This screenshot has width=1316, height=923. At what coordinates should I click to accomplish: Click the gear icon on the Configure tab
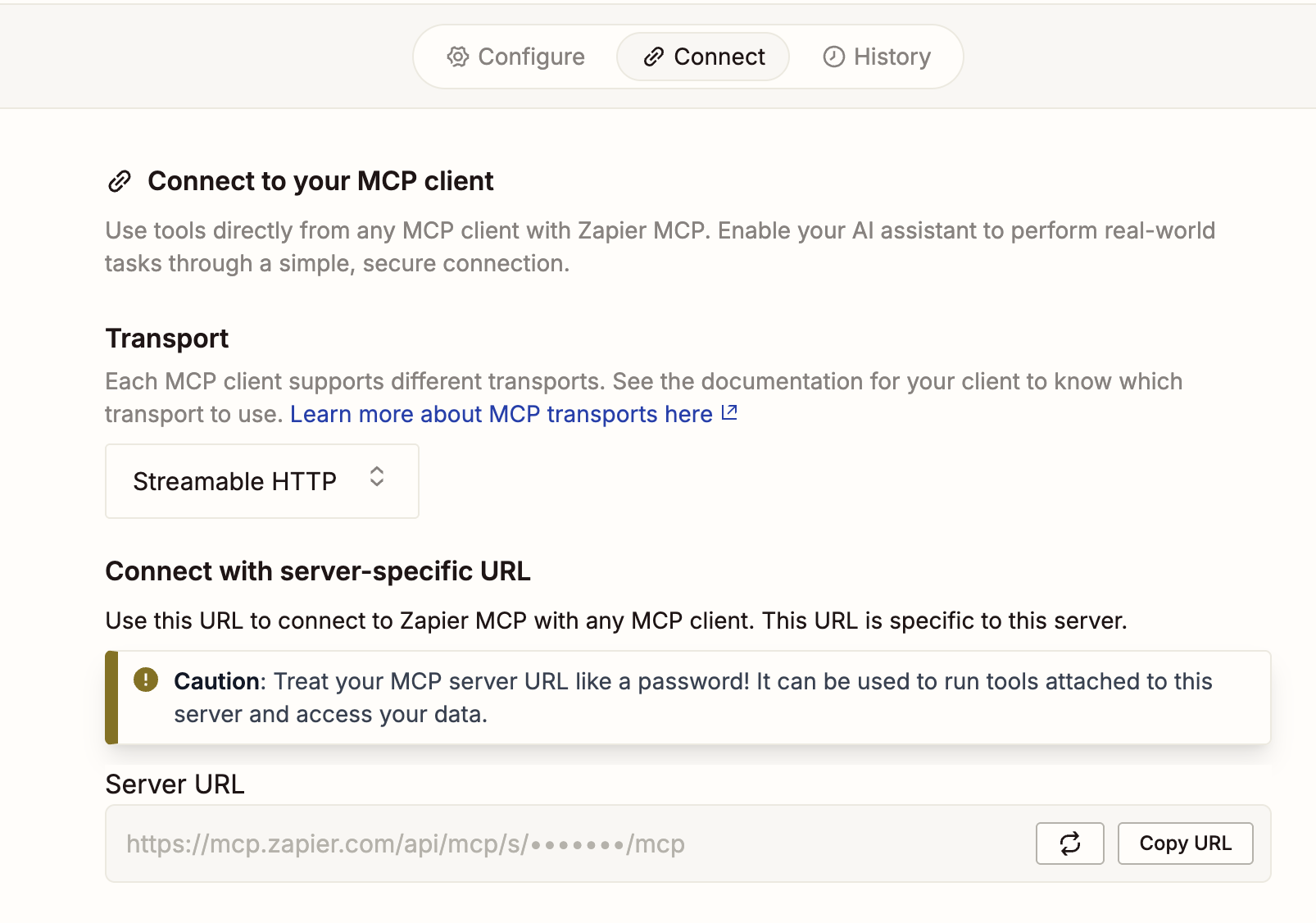pyautogui.click(x=459, y=57)
